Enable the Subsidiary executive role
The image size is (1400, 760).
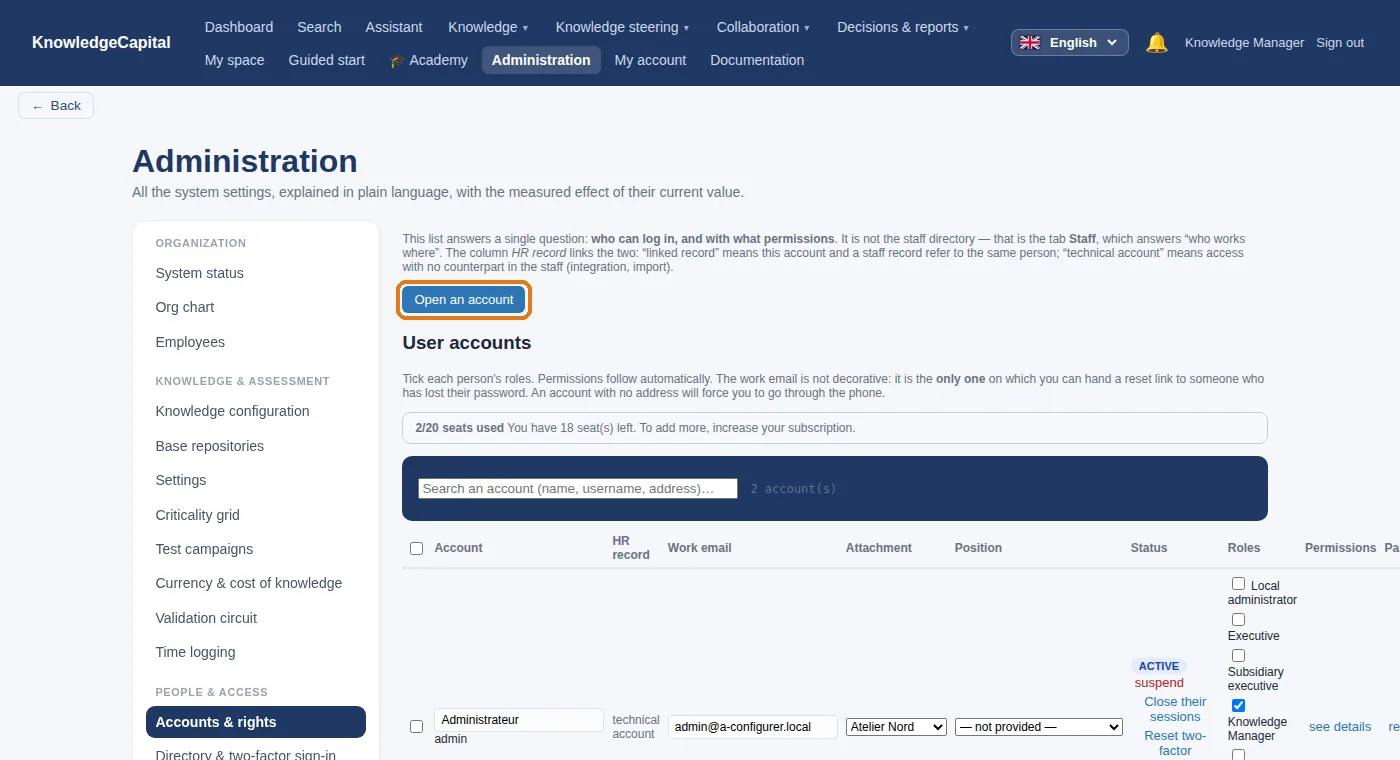[1238, 656]
